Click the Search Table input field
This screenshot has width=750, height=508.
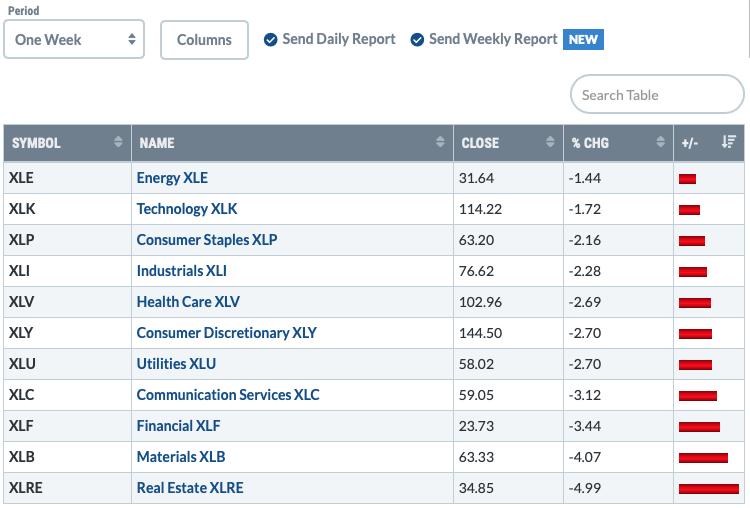(x=657, y=94)
